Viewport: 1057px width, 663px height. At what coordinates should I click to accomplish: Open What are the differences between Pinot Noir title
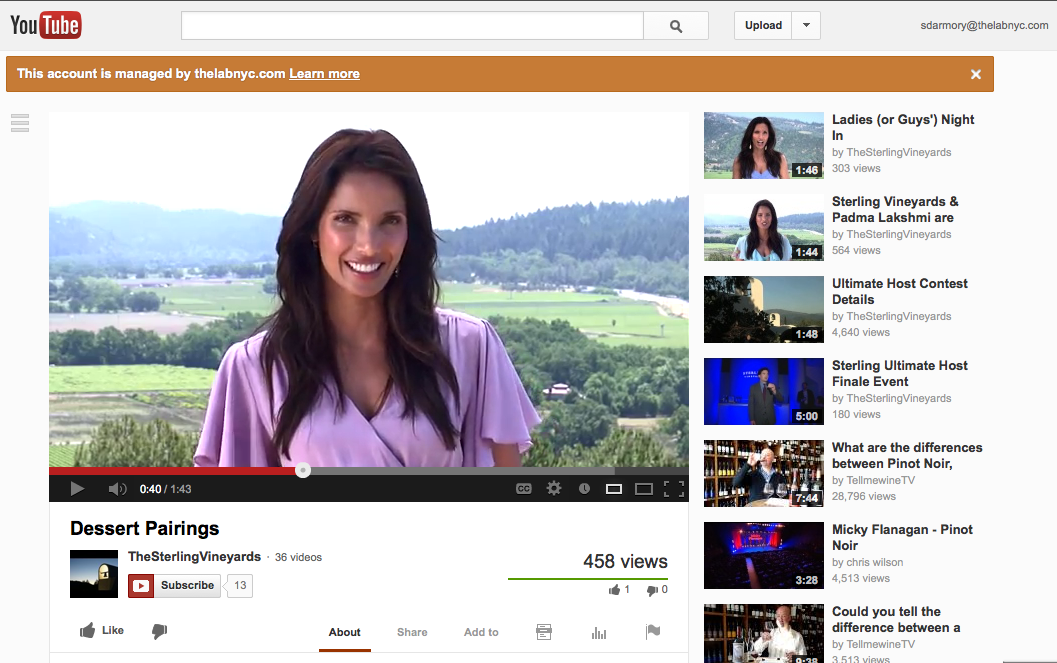907,455
